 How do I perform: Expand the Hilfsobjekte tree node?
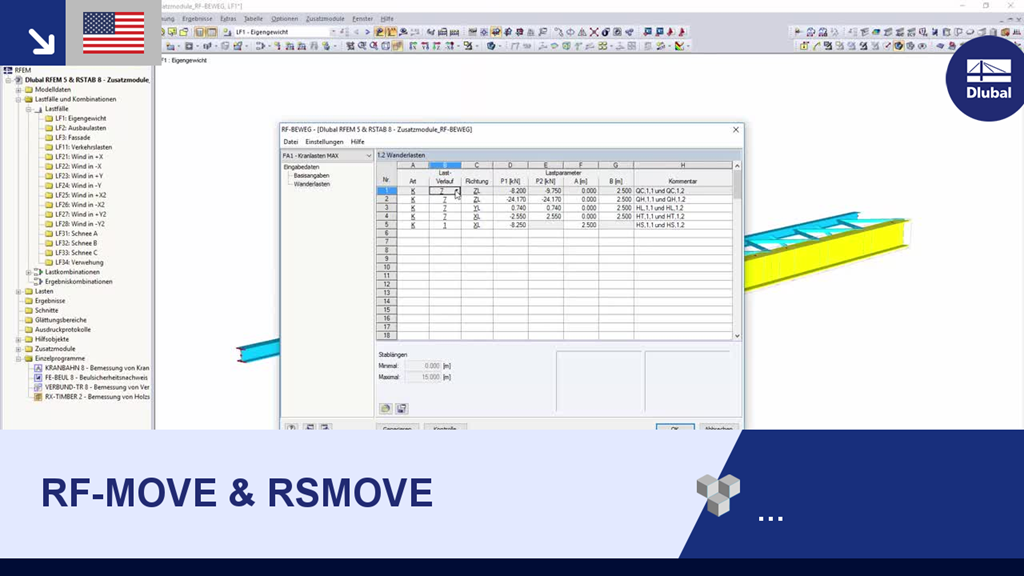pyautogui.click(x=18, y=340)
